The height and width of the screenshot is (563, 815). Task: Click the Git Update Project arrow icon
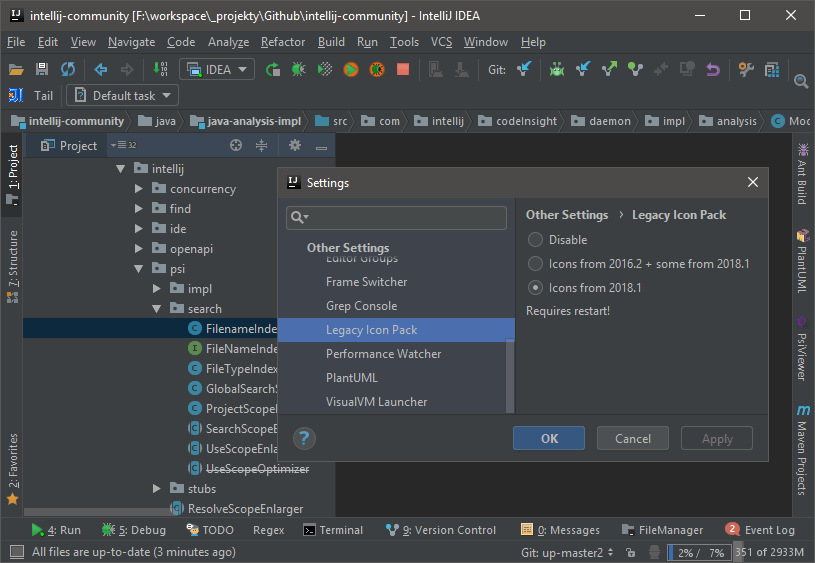pos(524,69)
